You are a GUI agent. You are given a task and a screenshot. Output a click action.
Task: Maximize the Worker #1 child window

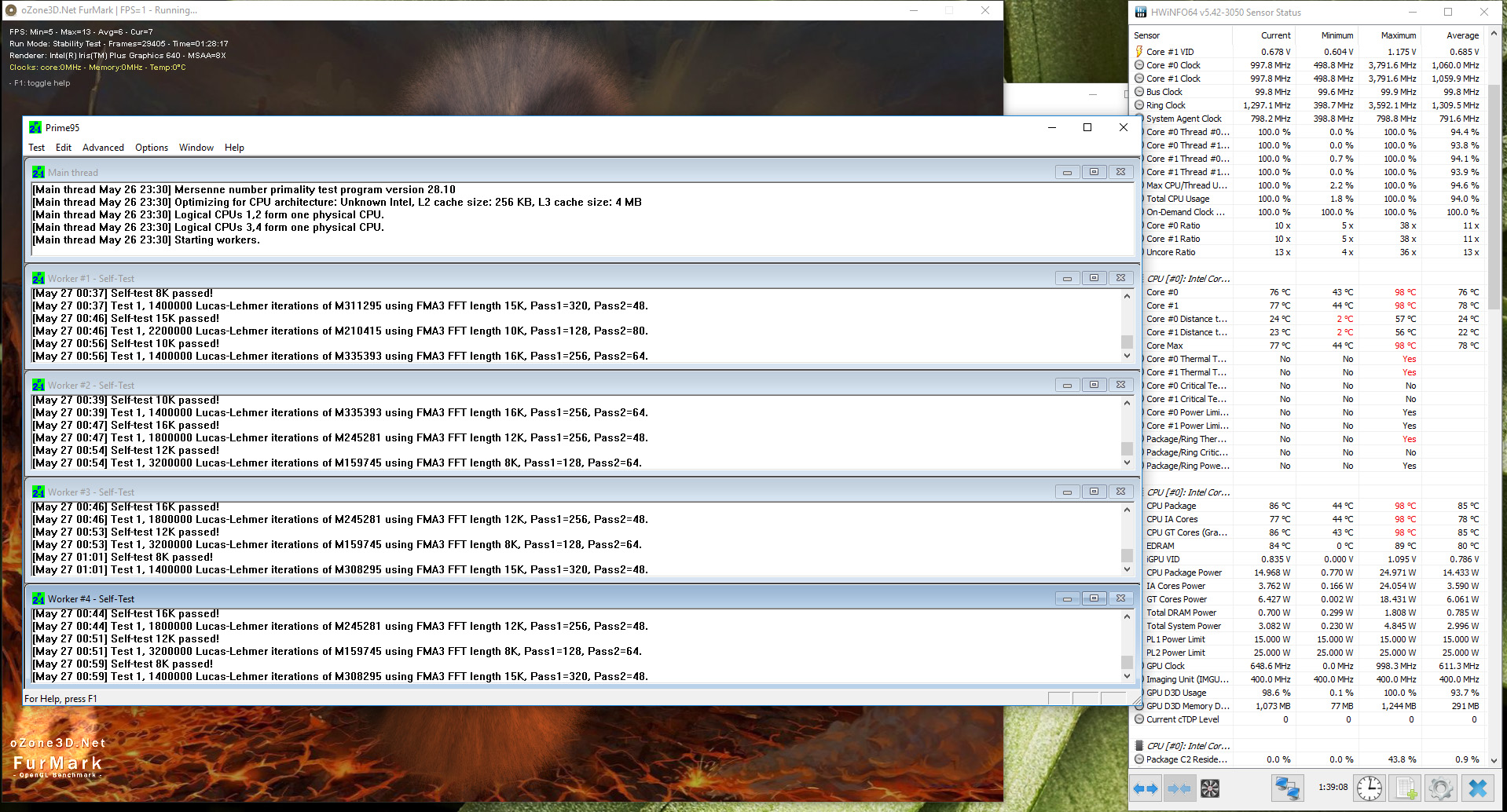[1094, 278]
